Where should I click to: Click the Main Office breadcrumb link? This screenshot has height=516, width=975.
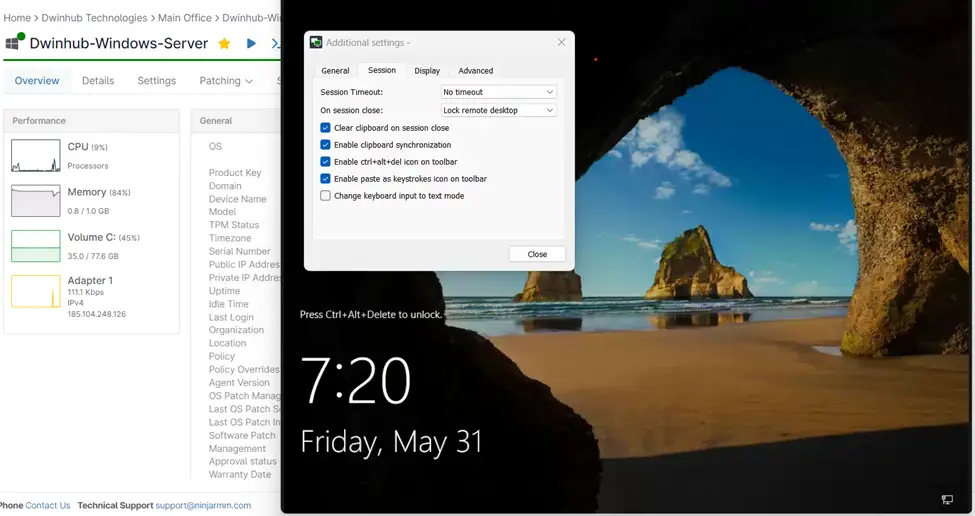click(x=185, y=18)
